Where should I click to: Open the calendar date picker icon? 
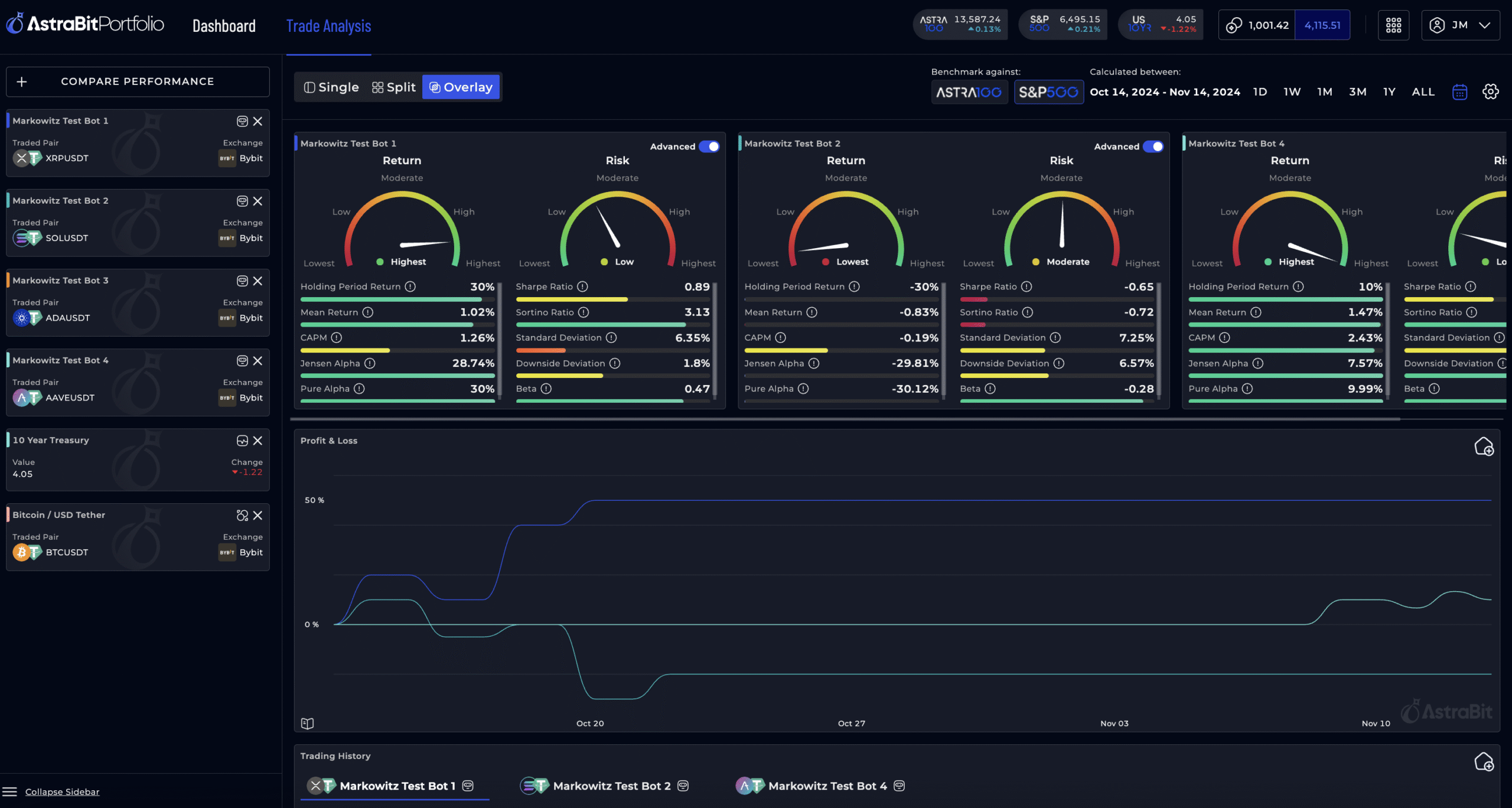(x=1459, y=92)
